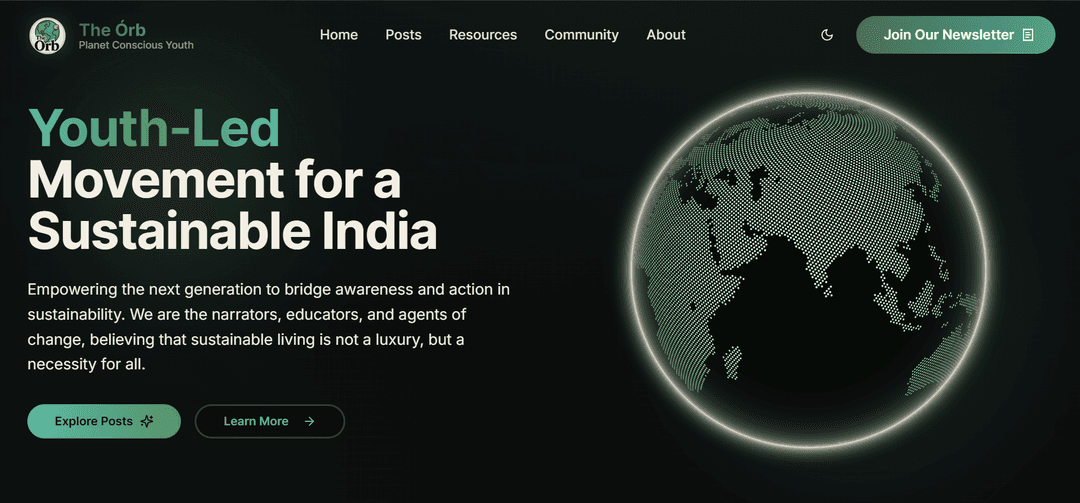The width and height of the screenshot is (1080, 503).
Task: Click the "Sustainable India" headline line
Action: point(232,231)
